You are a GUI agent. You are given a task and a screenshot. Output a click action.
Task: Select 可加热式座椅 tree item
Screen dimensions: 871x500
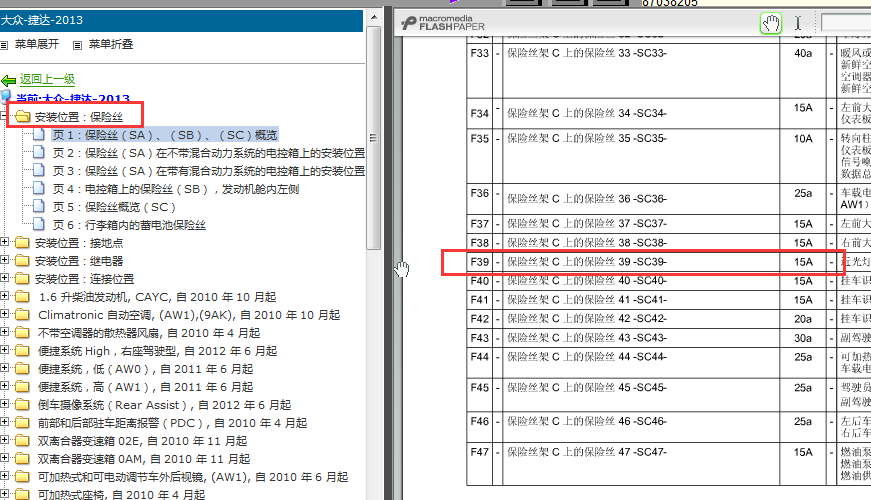[x=121, y=494]
